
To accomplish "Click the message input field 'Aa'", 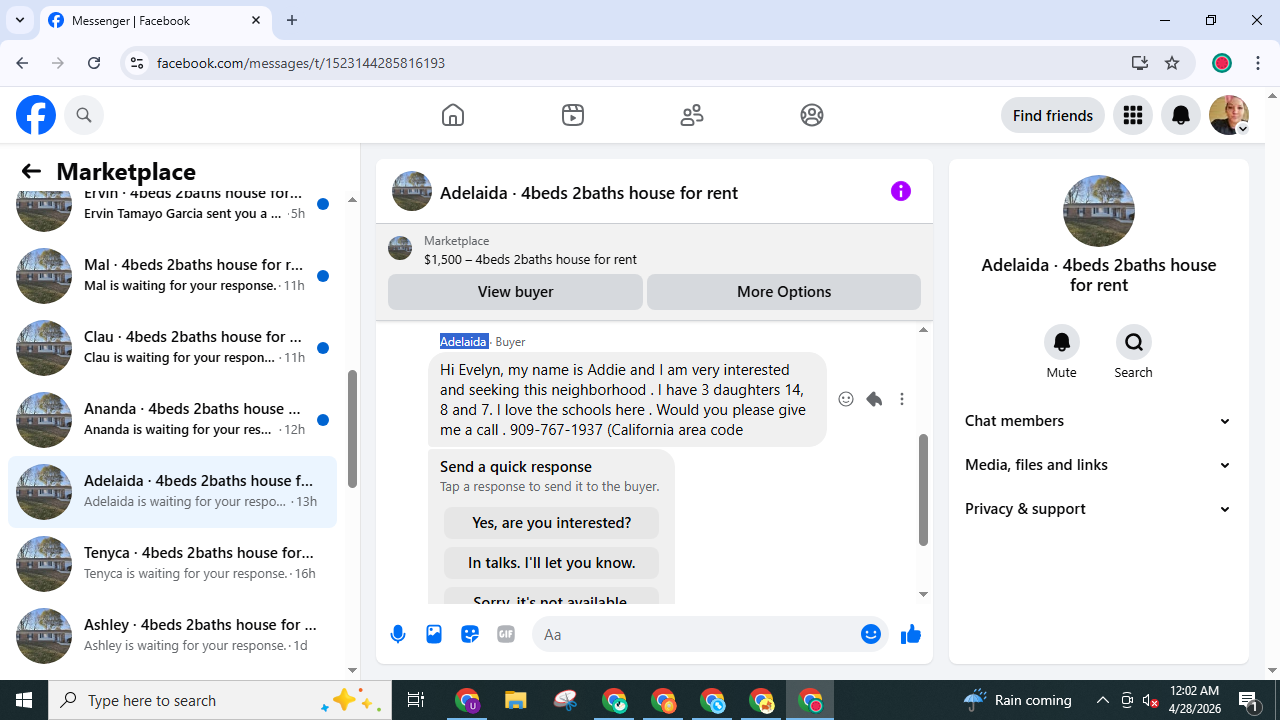I will 695,634.
